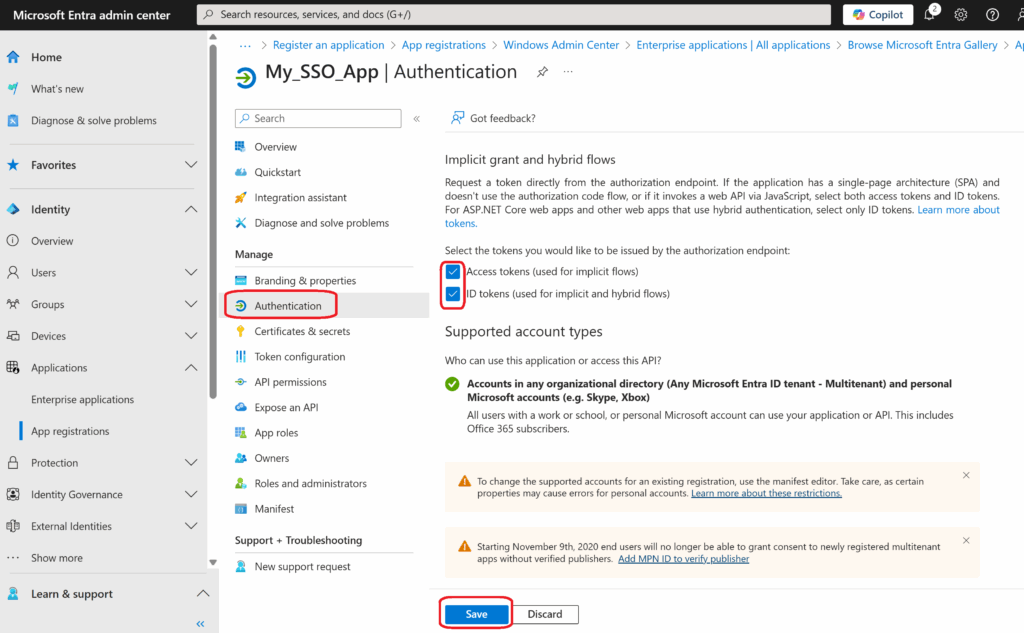The width and height of the screenshot is (1024, 633).
Task: Expand the Devices chevron
Action: click(x=190, y=336)
